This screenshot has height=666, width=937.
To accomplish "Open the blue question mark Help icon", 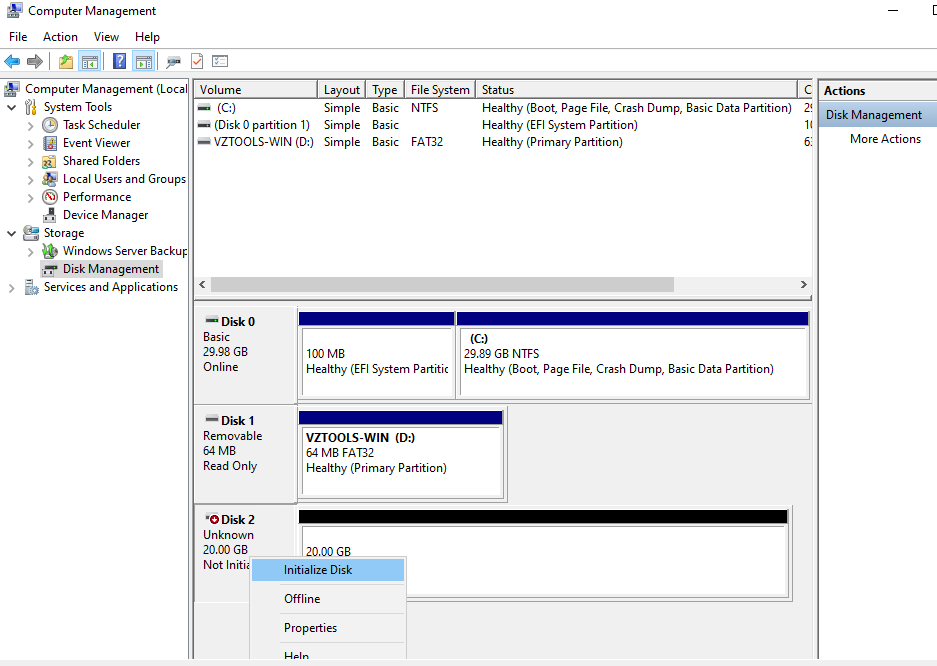I will pyautogui.click(x=120, y=61).
